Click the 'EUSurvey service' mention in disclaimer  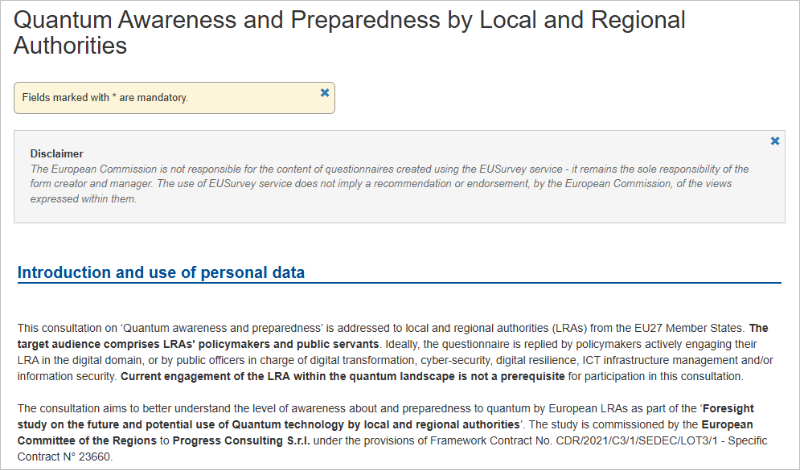click(x=430, y=168)
